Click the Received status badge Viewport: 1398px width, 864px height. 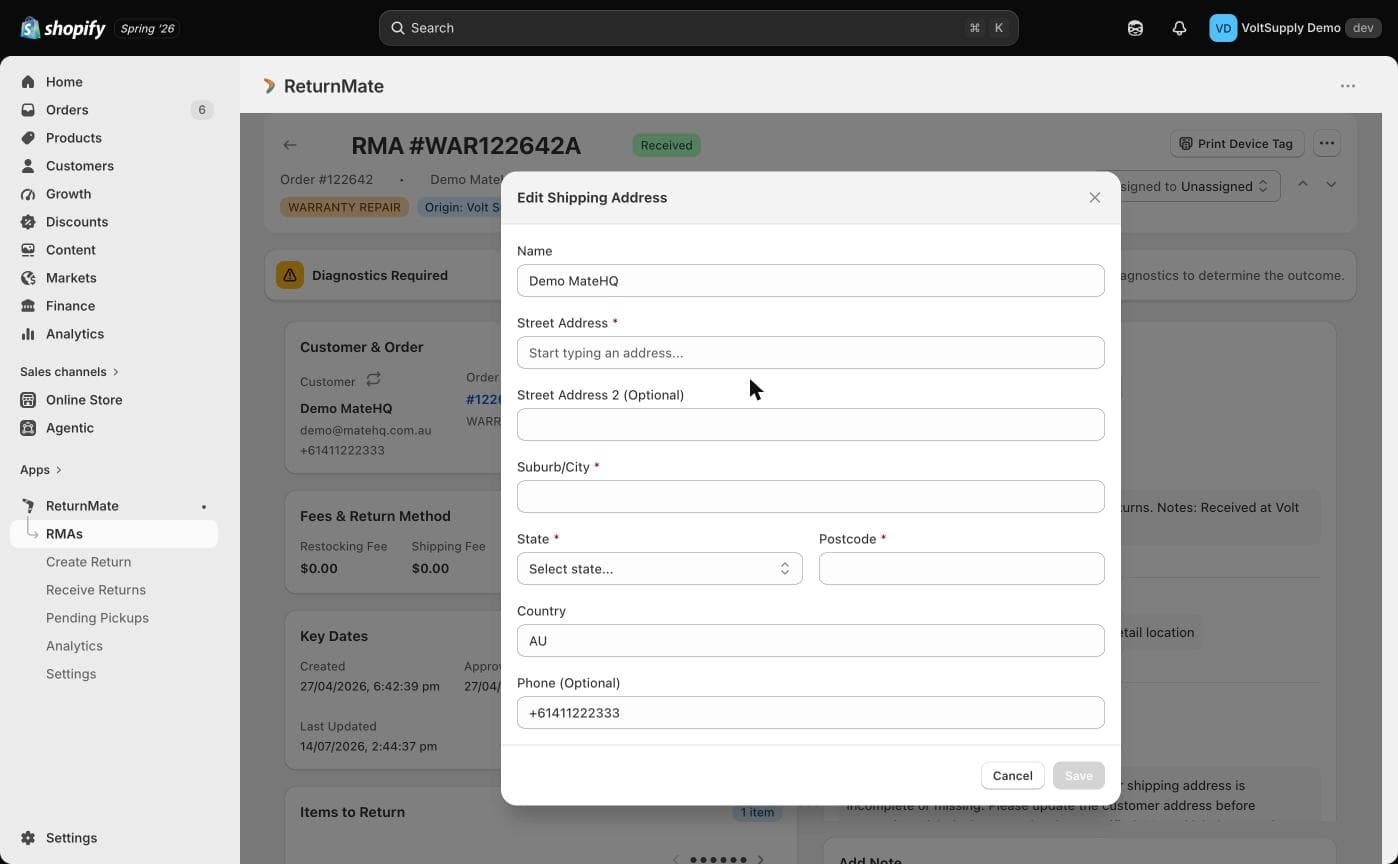coord(666,145)
